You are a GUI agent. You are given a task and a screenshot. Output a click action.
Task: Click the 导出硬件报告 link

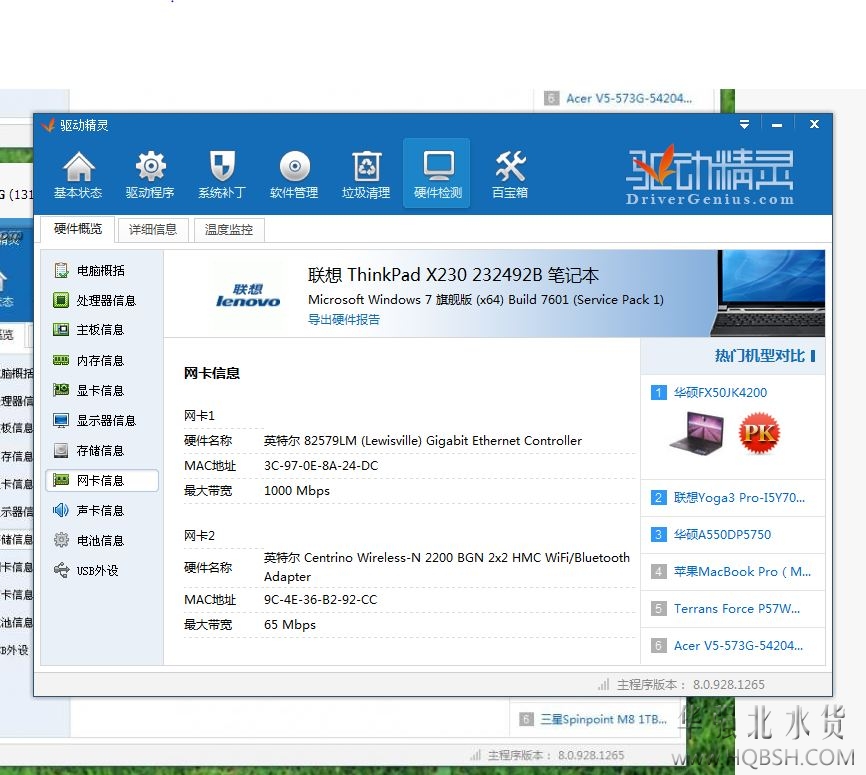point(344,319)
